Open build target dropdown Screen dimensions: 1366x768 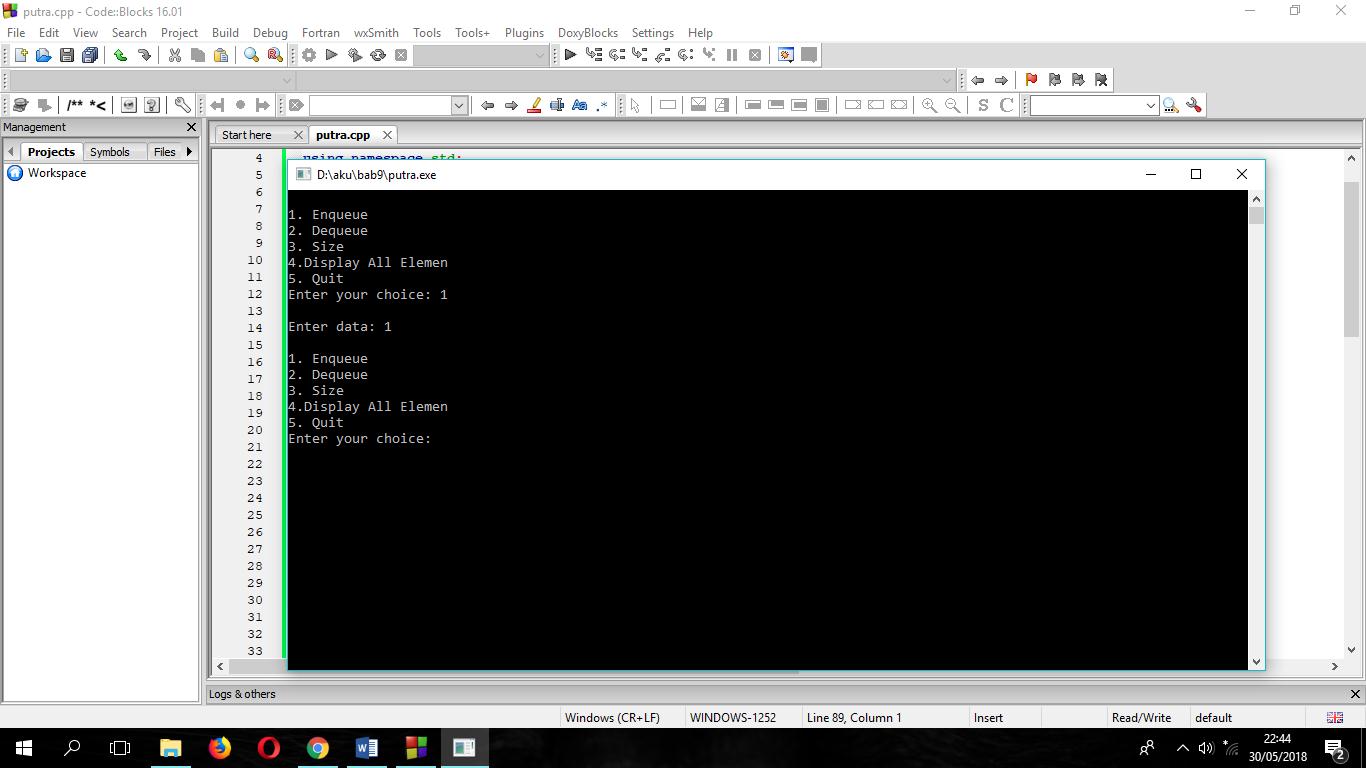click(539, 55)
